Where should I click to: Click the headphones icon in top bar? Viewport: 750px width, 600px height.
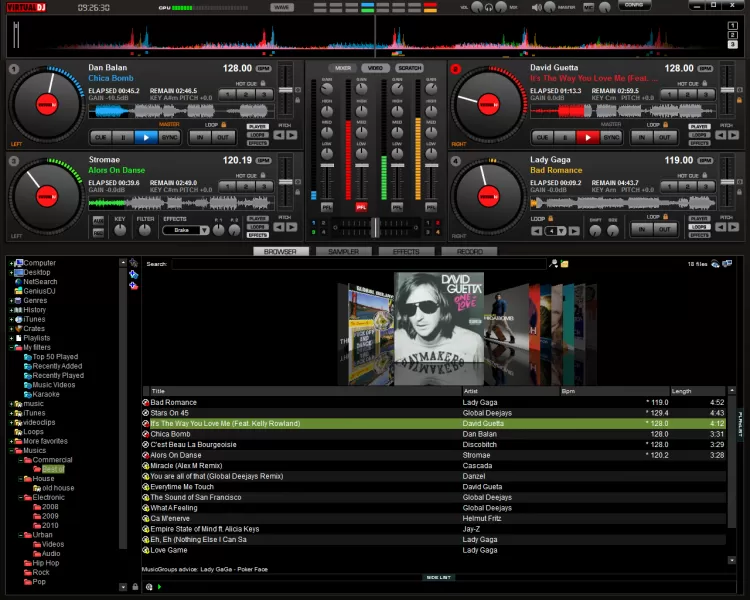tap(489, 7)
